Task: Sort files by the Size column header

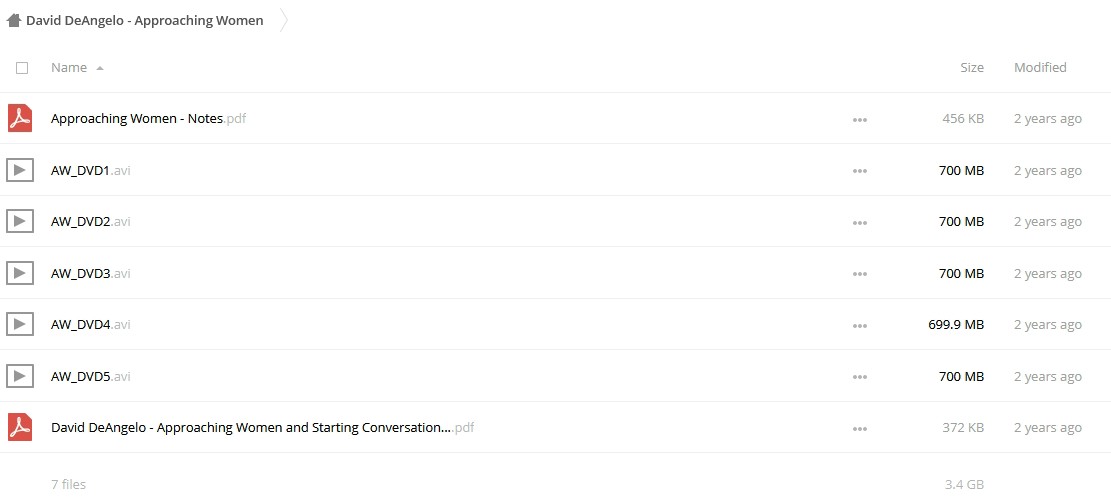Action: (972, 67)
